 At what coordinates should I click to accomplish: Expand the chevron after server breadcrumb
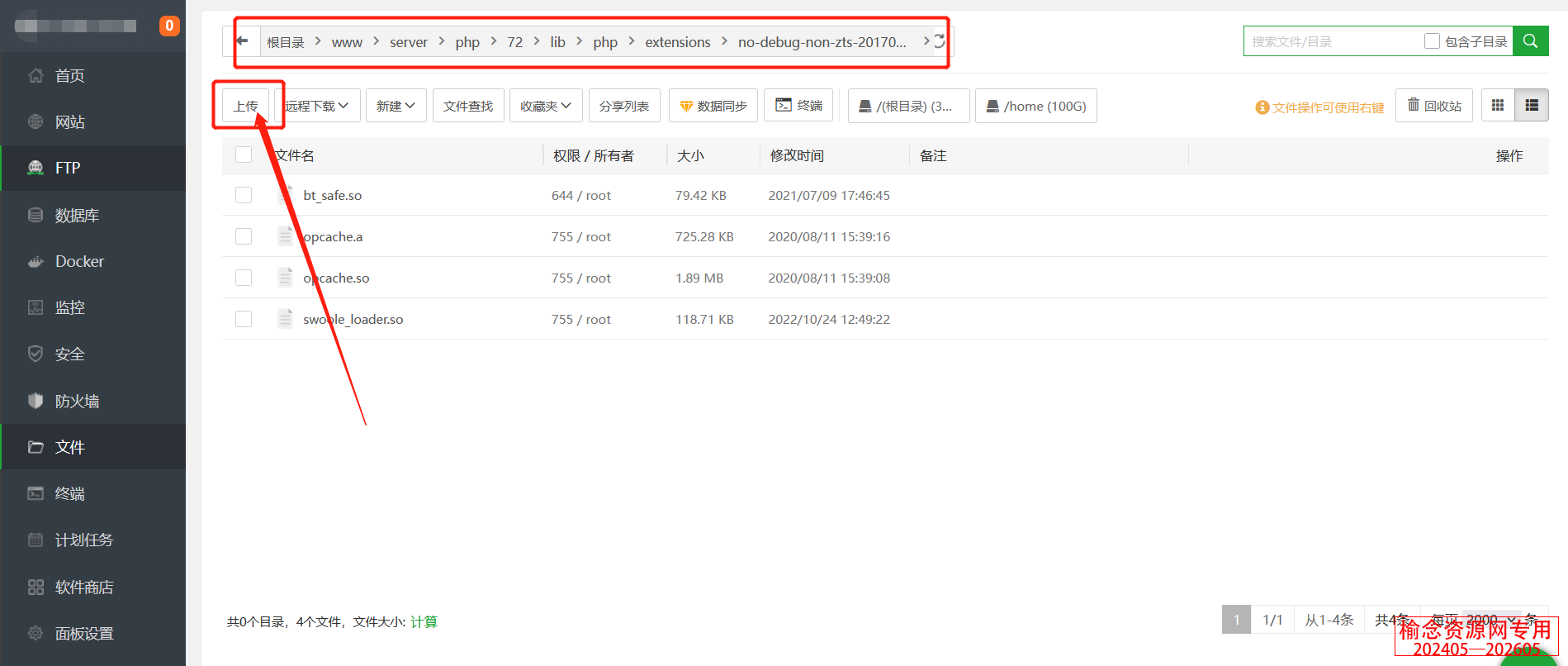442,40
